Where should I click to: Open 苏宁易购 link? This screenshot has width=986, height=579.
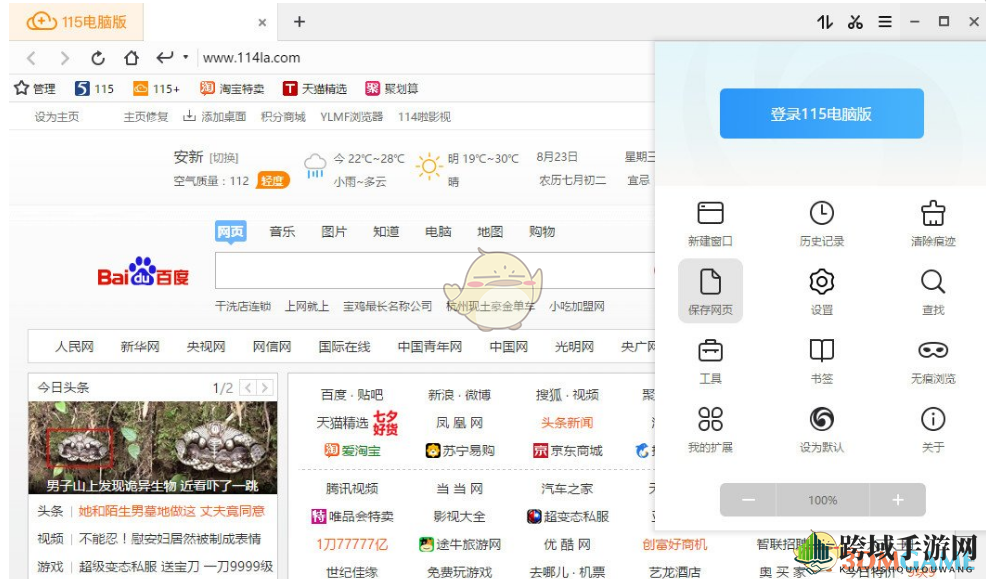[x=460, y=450]
